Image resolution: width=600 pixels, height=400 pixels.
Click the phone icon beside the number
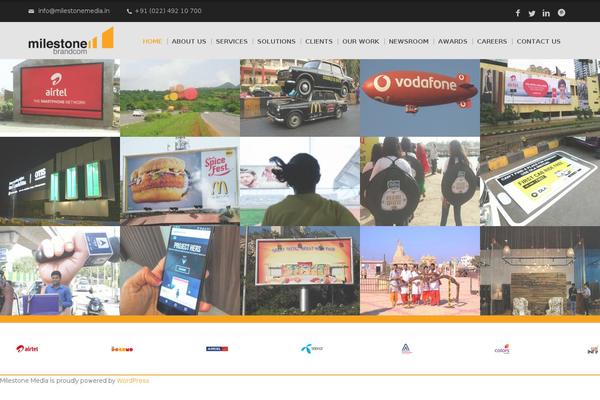coord(129,11)
